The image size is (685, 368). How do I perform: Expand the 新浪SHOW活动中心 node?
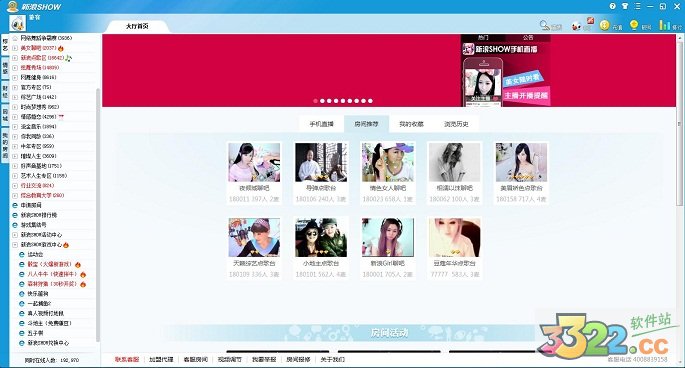pos(15,235)
